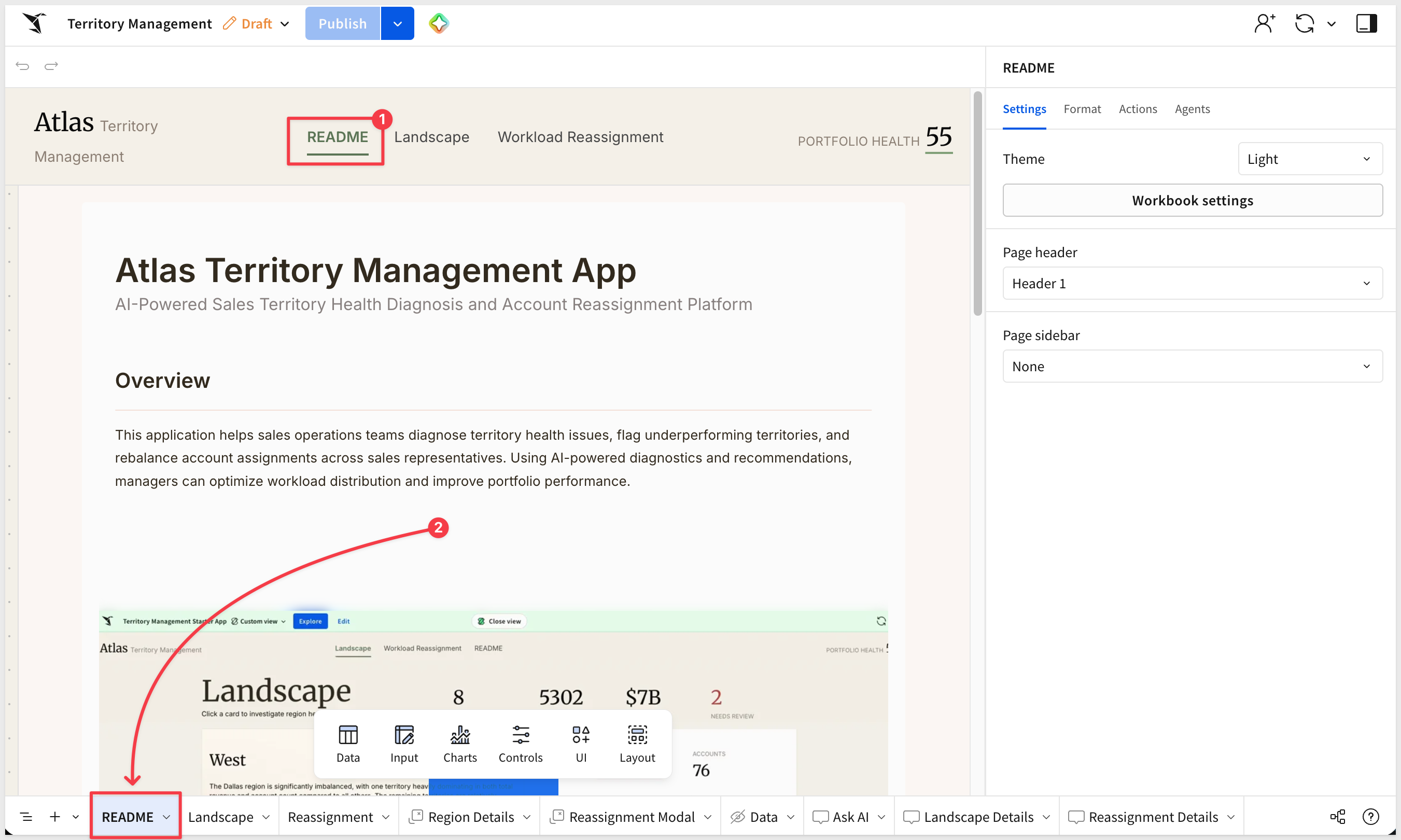
Task: Click the Territory Management workbook title
Action: click(139, 24)
